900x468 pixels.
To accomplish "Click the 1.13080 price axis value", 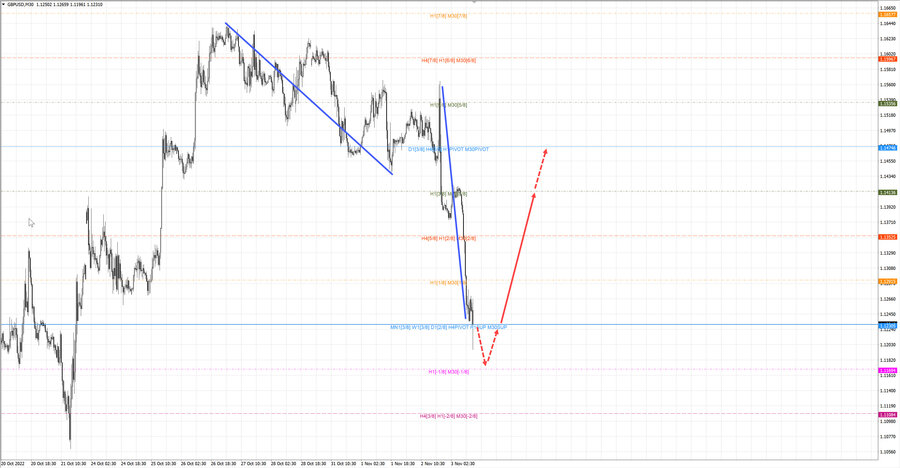I will pos(887,268).
